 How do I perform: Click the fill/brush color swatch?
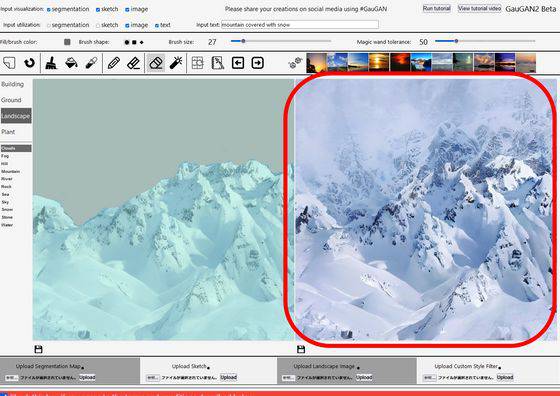pos(67,42)
